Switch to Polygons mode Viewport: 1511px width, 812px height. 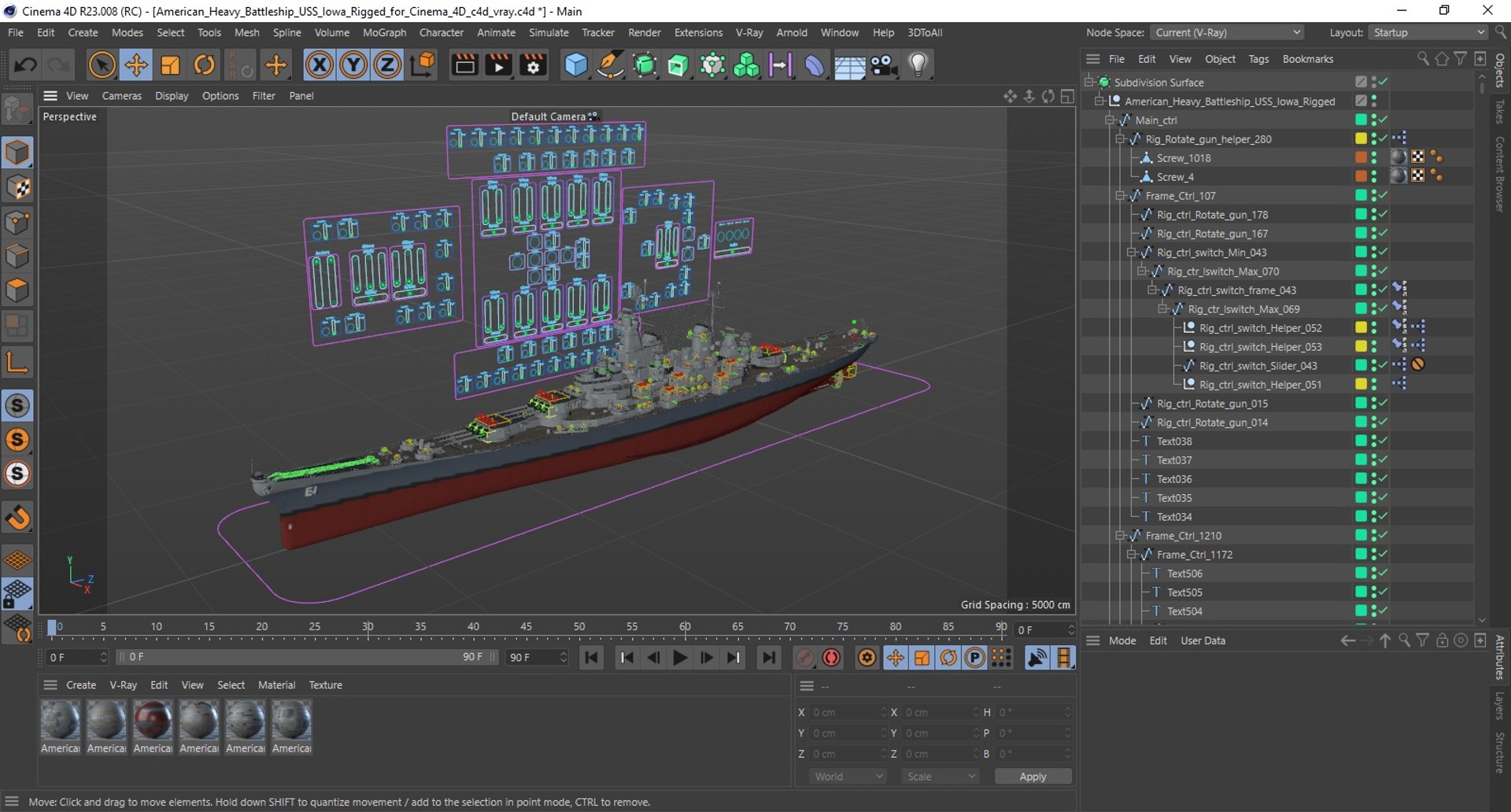[x=17, y=291]
